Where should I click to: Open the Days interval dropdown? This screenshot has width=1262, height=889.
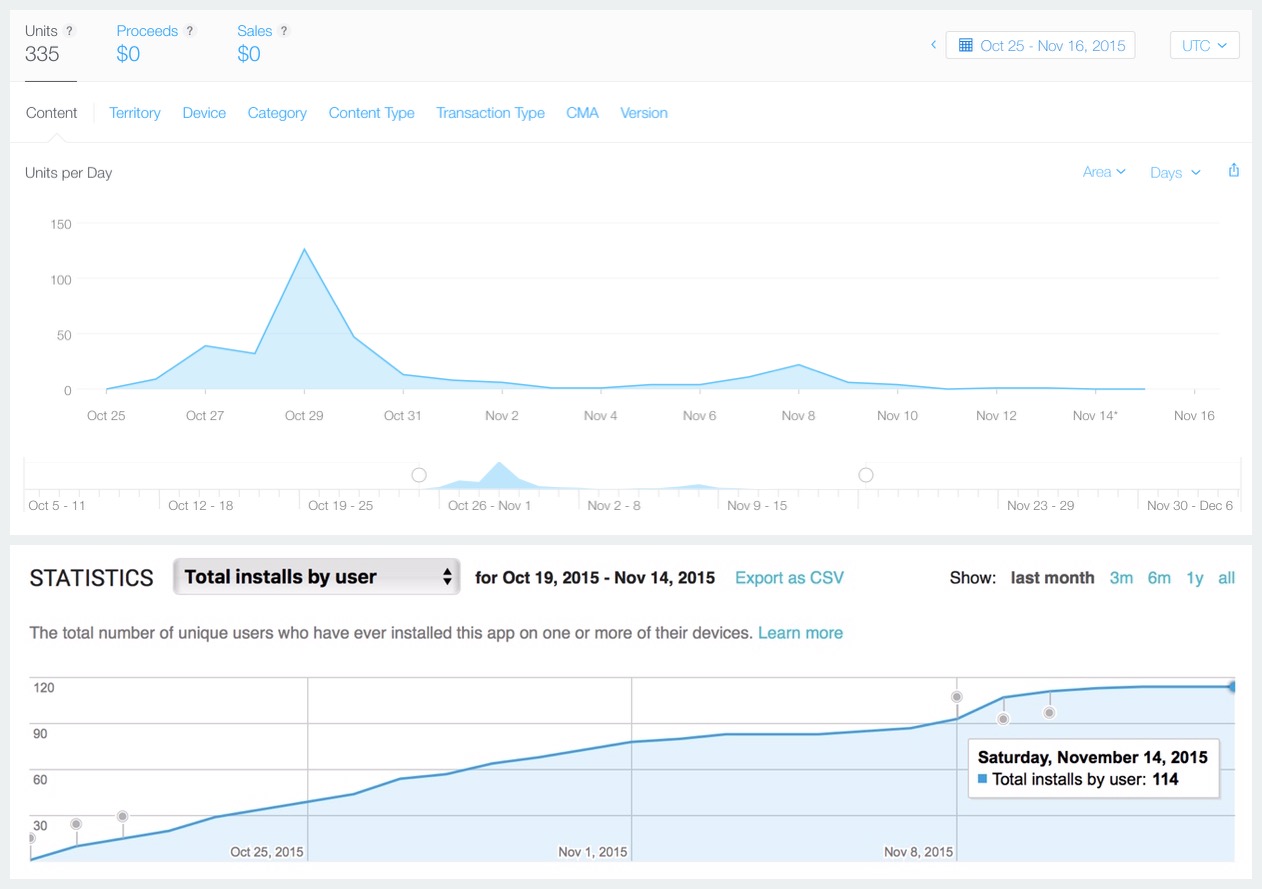pos(1175,173)
